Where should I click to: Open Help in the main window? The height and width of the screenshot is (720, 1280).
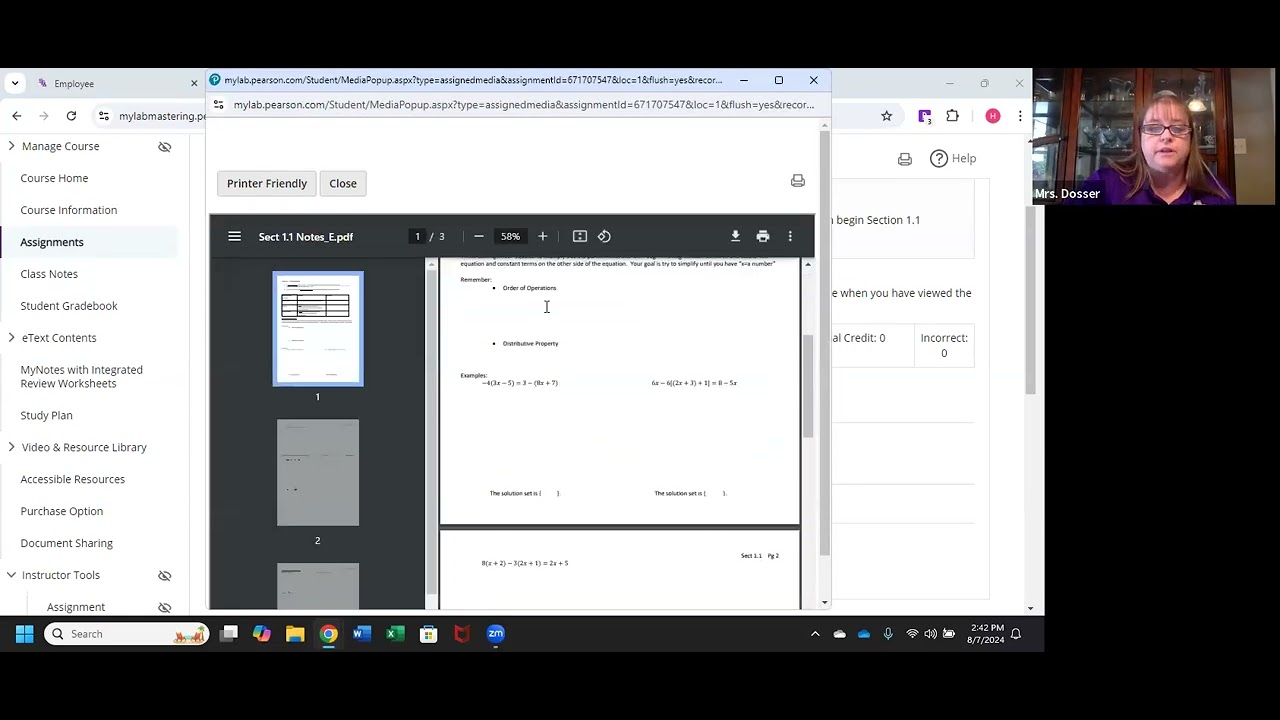point(953,158)
